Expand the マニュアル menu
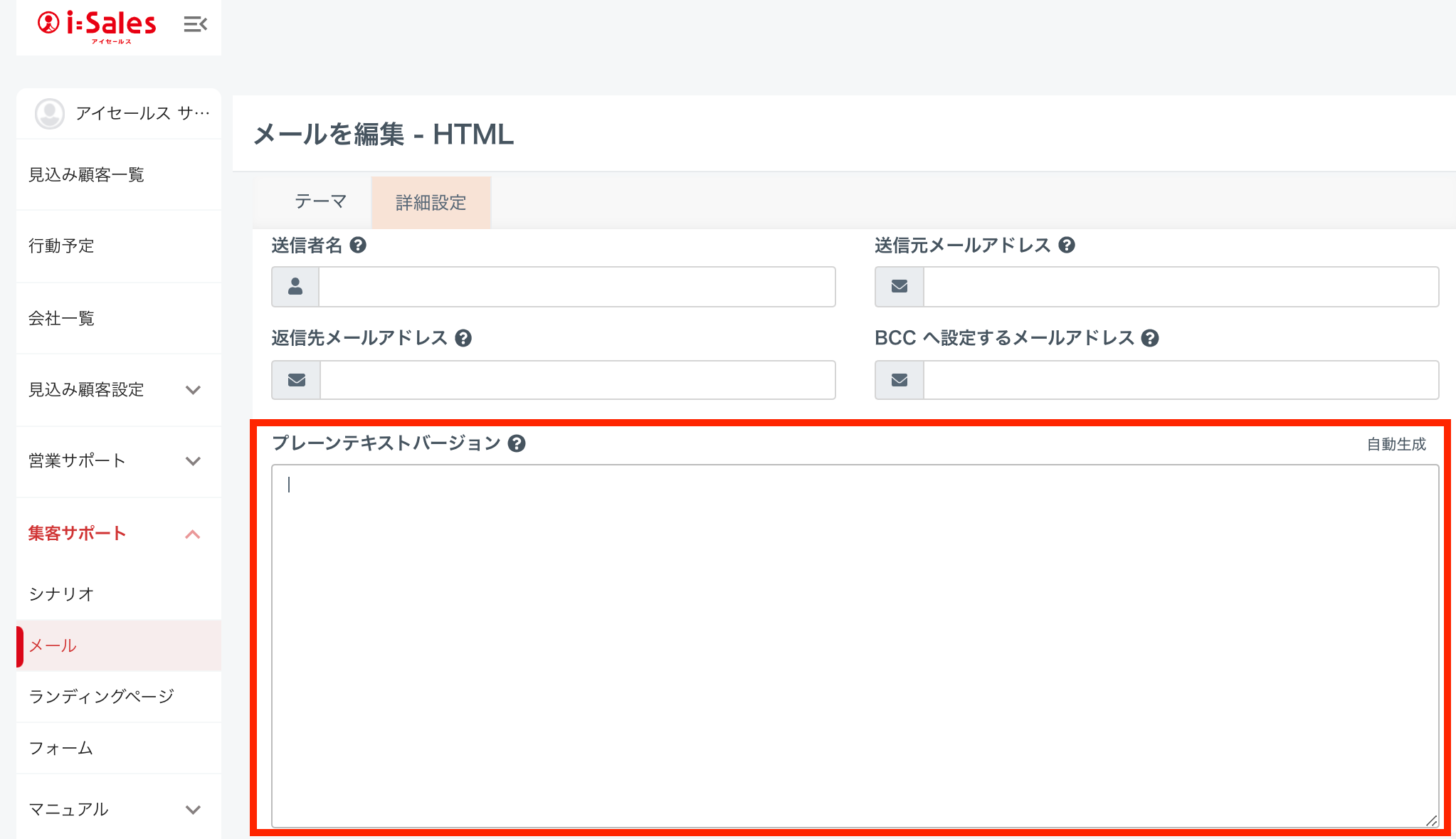Screen dimensions: 1456x839 (x=192, y=810)
